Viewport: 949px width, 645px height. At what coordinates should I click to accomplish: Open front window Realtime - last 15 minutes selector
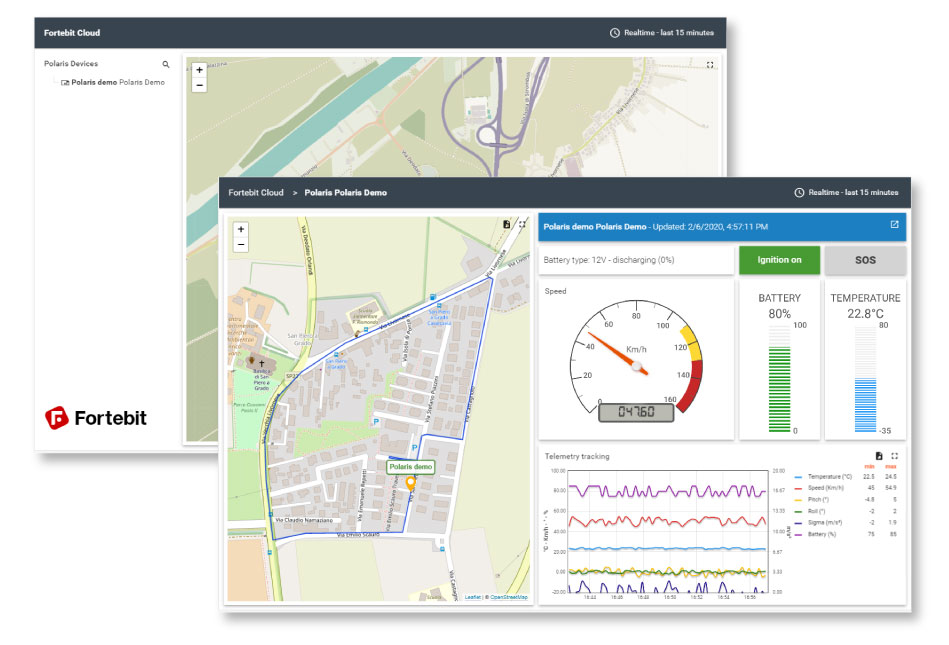(x=846, y=192)
